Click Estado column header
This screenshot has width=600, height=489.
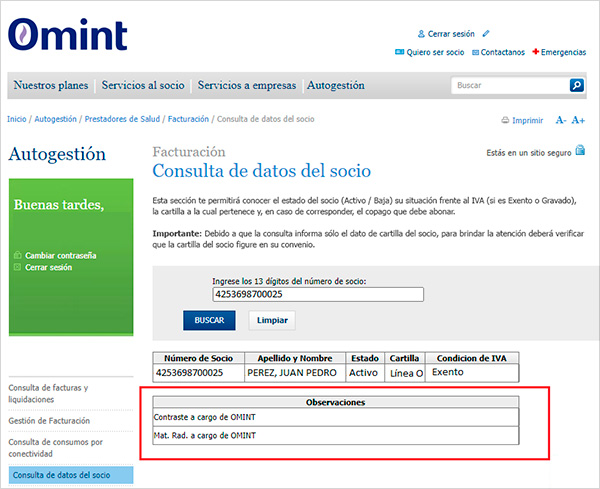365,358
